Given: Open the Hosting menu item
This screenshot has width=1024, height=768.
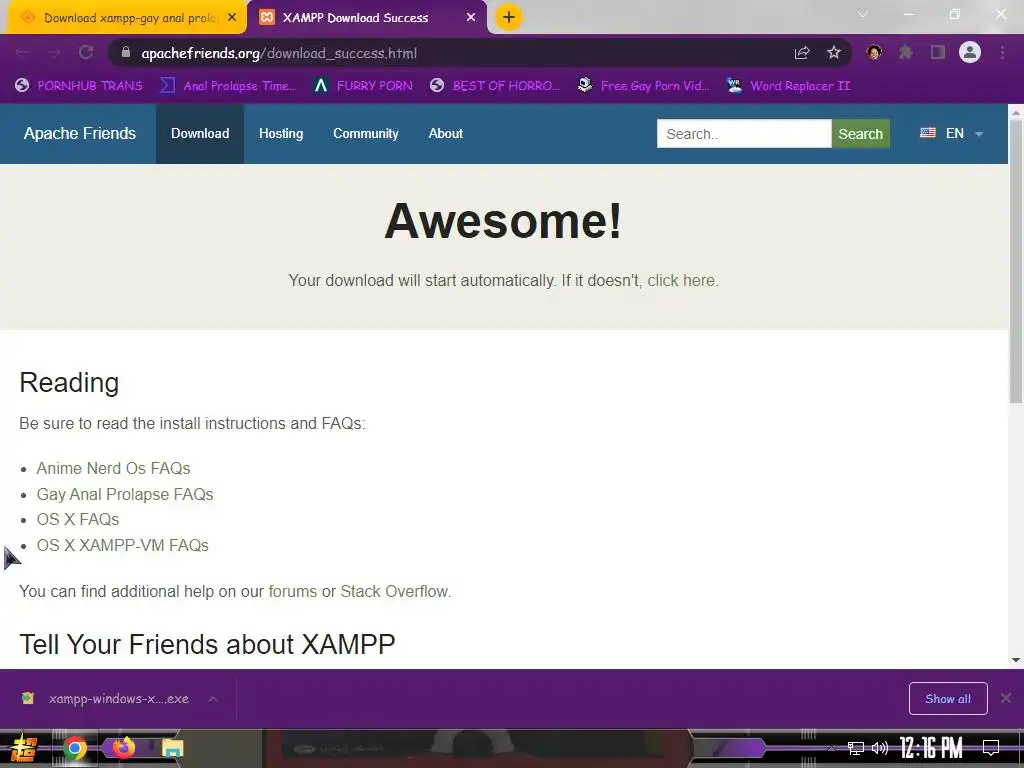Looking at the screenshot, I should 281,133.
